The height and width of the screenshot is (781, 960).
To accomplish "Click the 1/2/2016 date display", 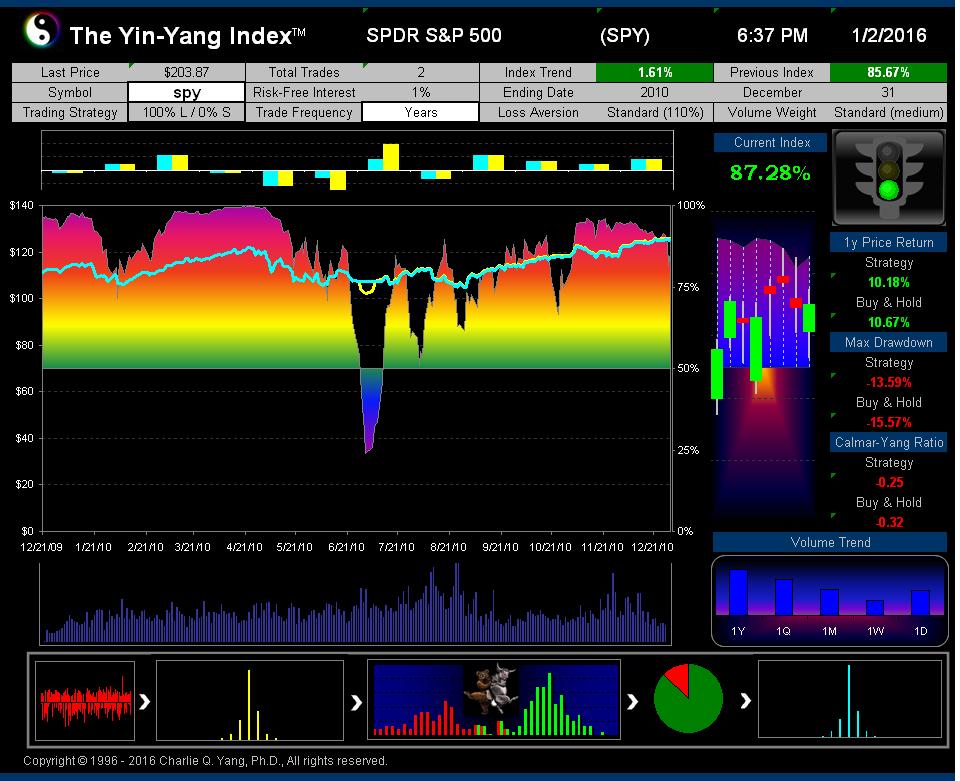I will (x=889, y=36).
